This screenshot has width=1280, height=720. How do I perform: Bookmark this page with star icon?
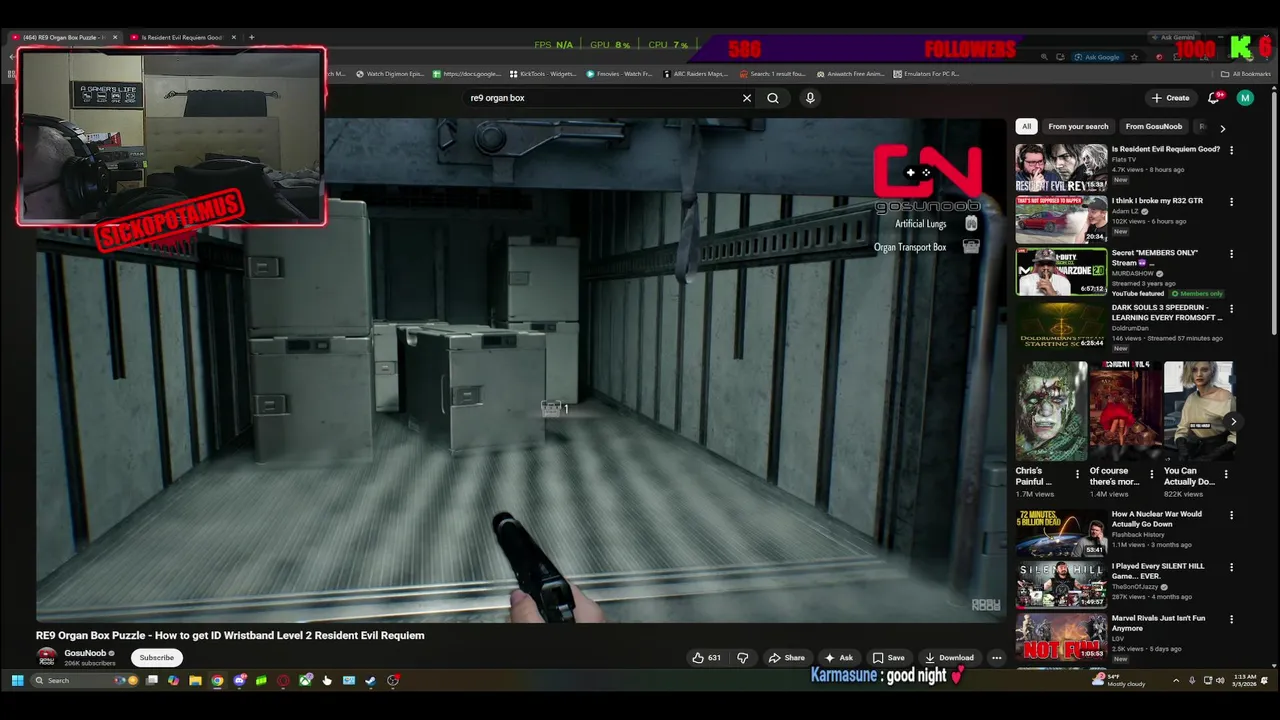click(1134, 57)
